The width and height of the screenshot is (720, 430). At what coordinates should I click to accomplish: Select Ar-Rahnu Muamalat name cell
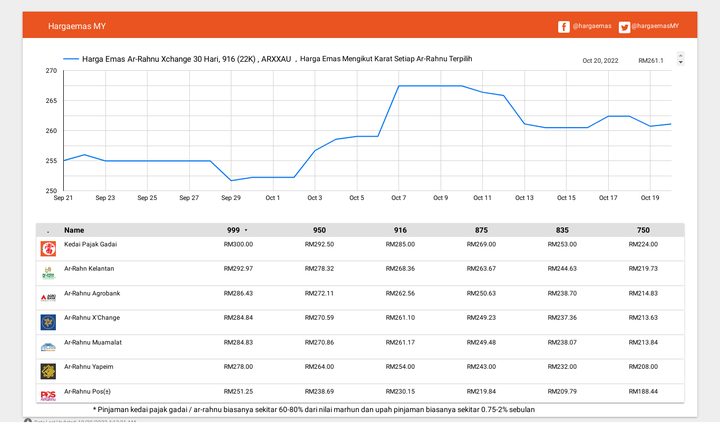tap(93, 343)
